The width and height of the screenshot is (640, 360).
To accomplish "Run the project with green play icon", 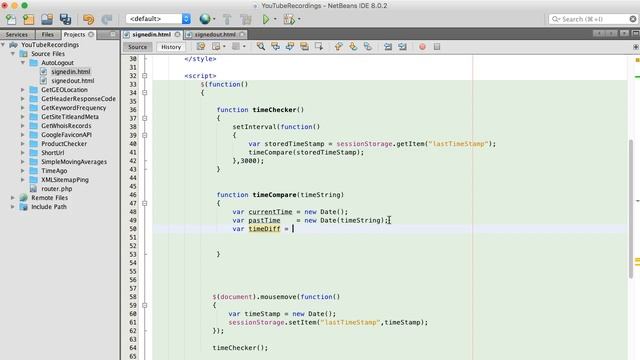I will pos(266,19).
